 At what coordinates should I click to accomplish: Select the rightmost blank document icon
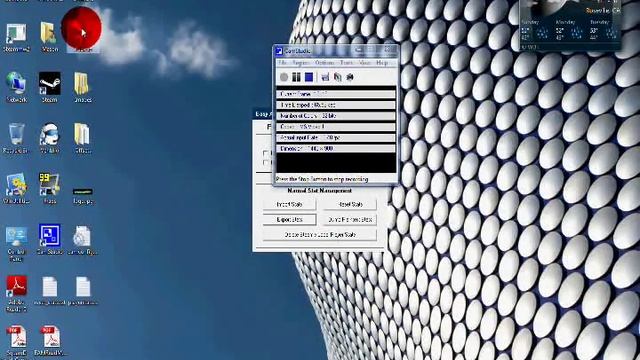83,290
